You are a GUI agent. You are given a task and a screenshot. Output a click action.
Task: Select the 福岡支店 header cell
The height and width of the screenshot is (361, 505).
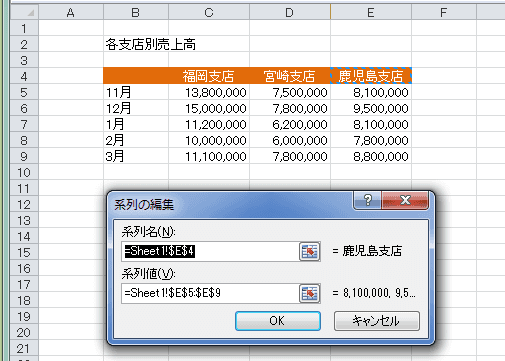click(x=209, y=76)
